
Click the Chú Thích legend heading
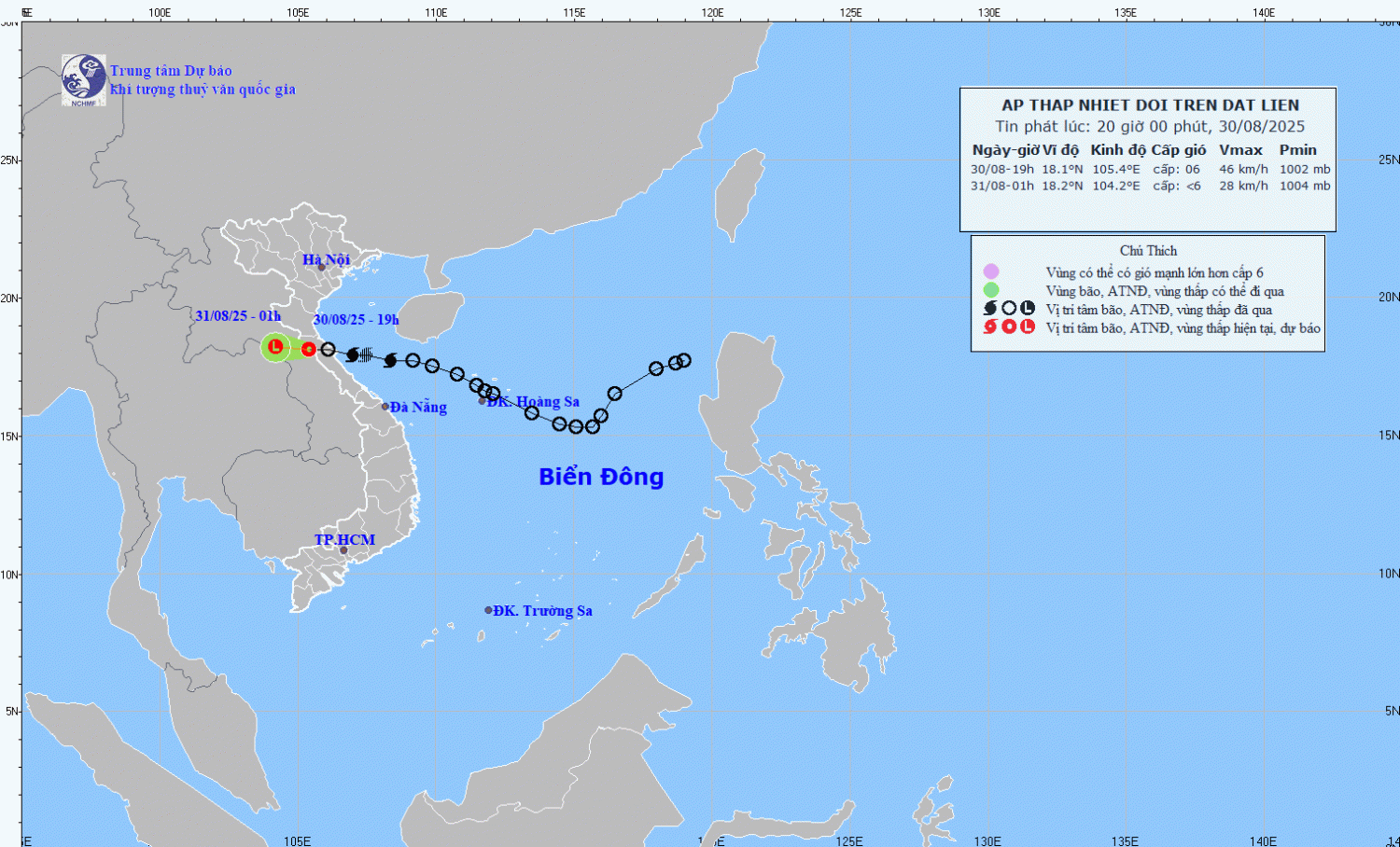1148,251
